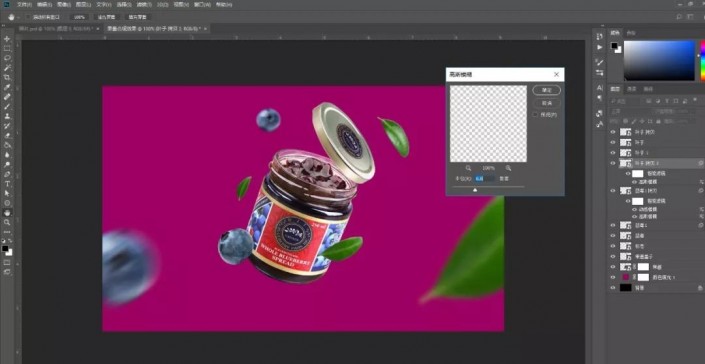Click the 100% button in options bar
Screen dimensions: 705x364
tap(80, 17)
